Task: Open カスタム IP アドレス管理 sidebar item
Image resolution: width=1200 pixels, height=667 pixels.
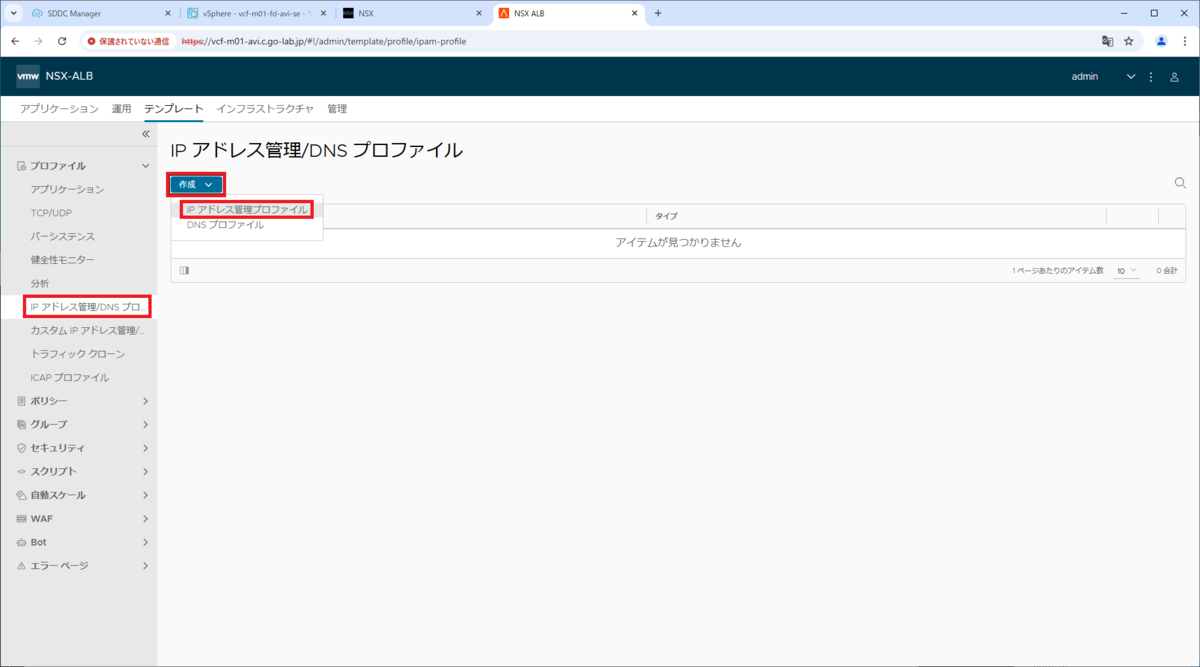Action: (x=88, y=330)
